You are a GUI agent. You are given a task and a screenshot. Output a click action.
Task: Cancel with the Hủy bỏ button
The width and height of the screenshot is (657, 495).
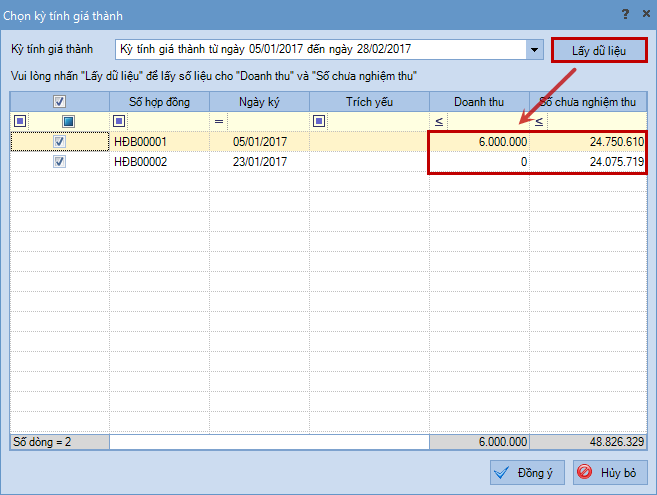tap(610, 472)
